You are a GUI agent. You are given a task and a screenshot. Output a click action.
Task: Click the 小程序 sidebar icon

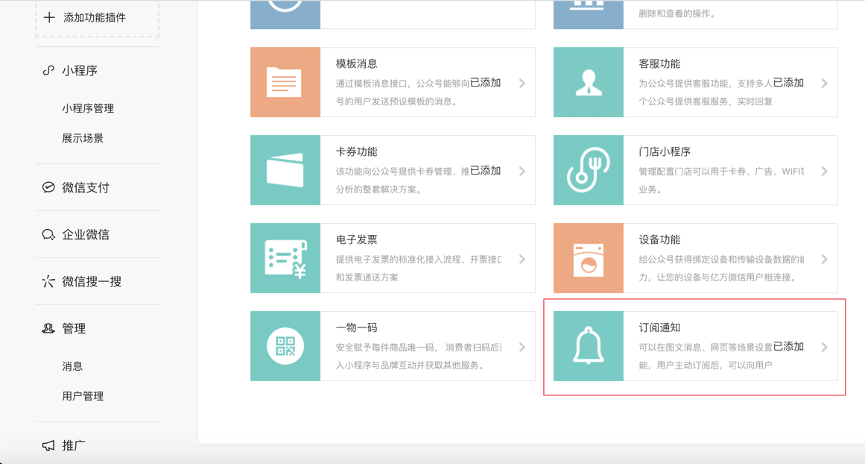[x=49, y=71]
